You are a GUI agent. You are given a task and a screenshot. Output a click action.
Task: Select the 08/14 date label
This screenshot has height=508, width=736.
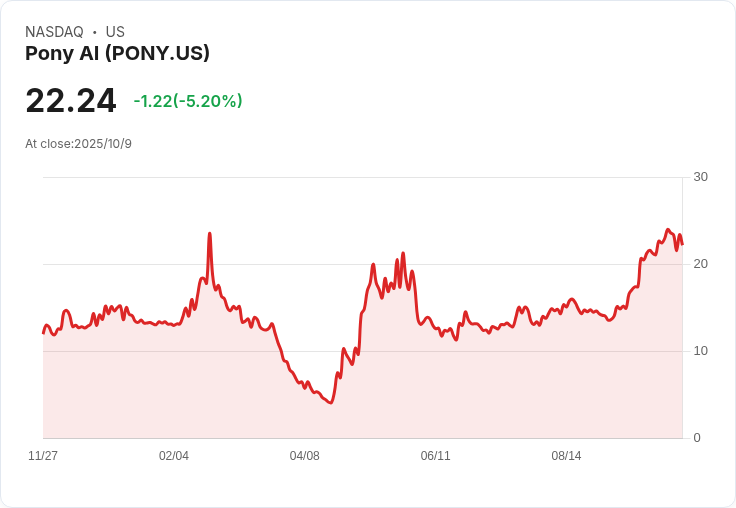[x=566, y=456]
